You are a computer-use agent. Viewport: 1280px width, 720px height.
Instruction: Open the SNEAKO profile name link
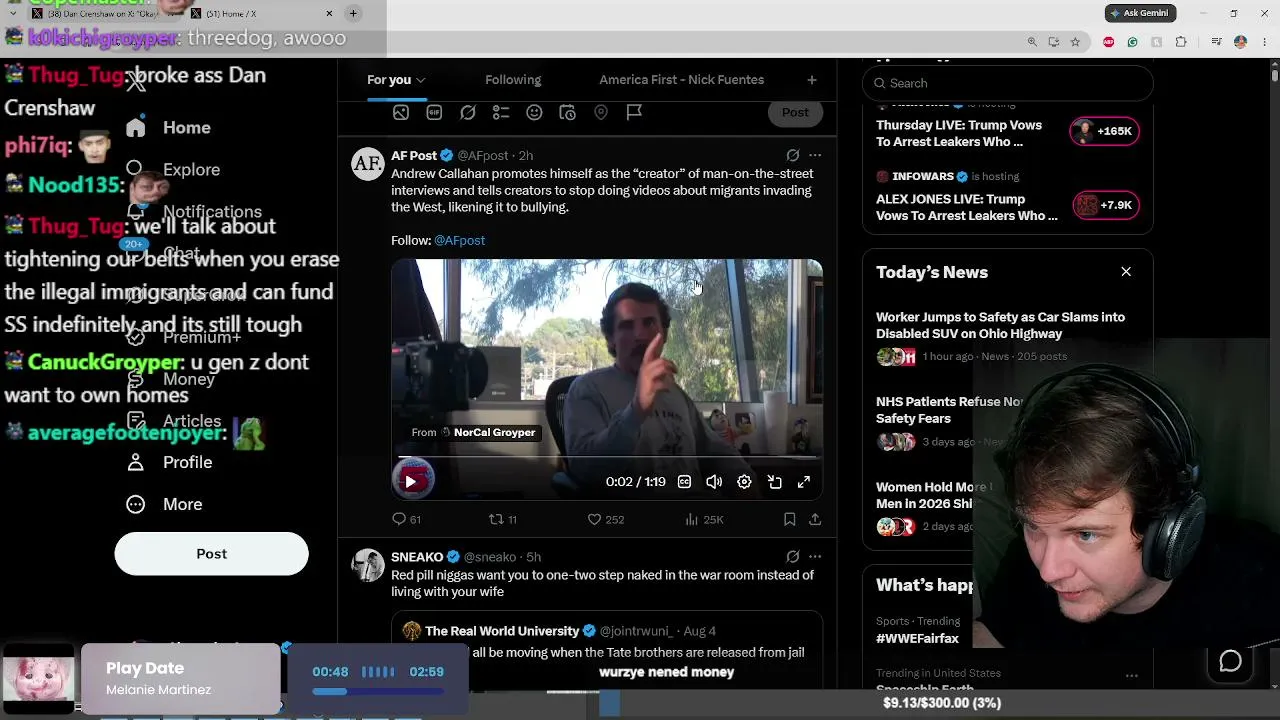coord(417,557)
